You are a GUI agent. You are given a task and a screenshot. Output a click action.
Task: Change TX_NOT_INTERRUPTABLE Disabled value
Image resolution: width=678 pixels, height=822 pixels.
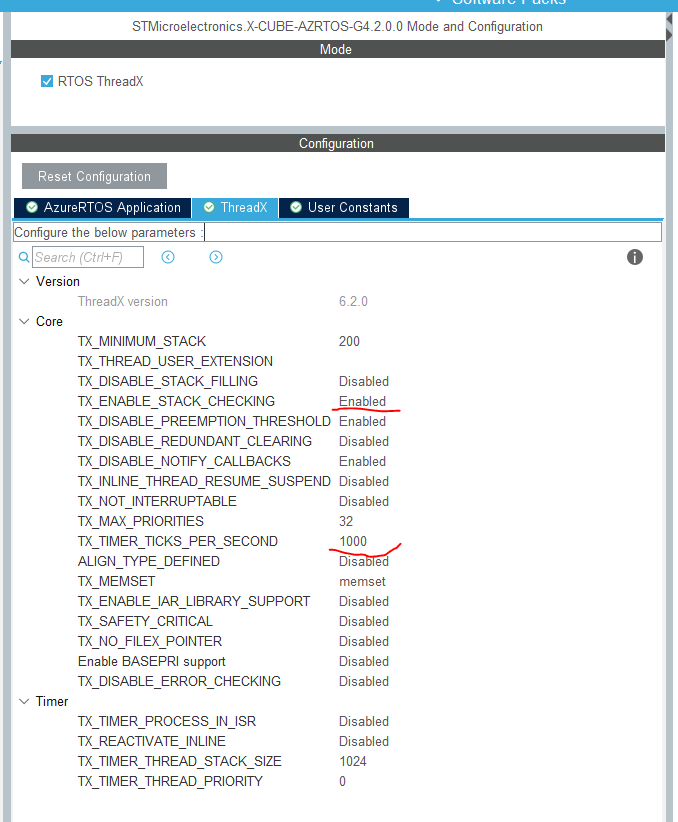click(x=364, y=501)
